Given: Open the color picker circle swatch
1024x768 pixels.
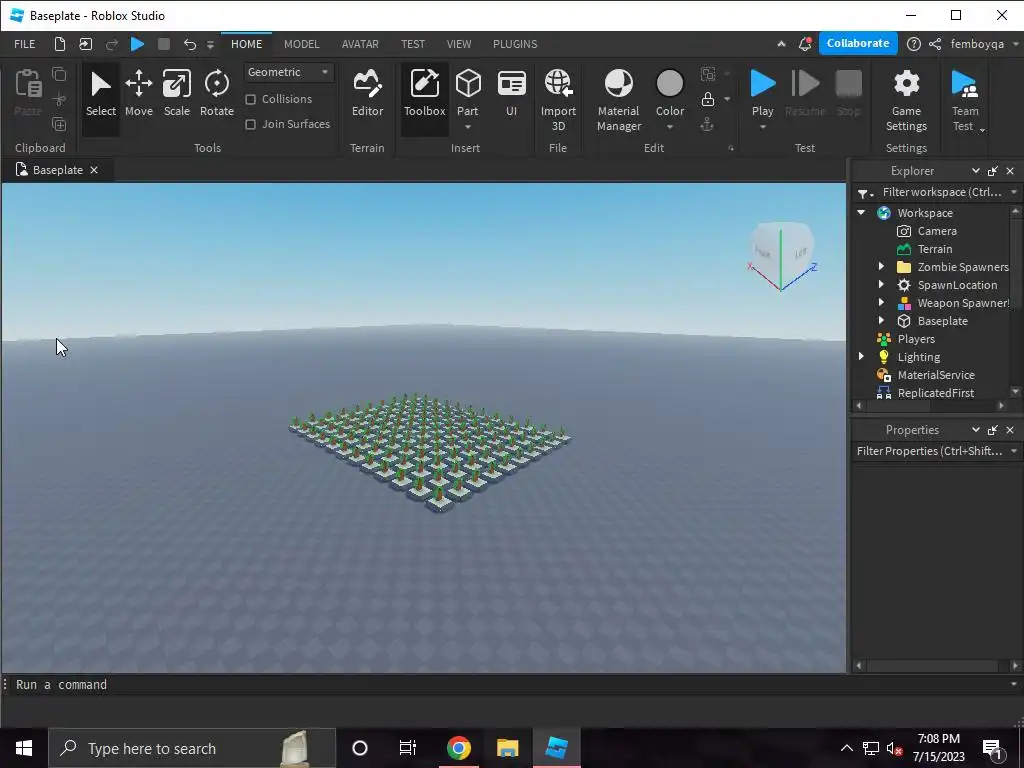Looking at the screenshot, I should tap(669, 84).
